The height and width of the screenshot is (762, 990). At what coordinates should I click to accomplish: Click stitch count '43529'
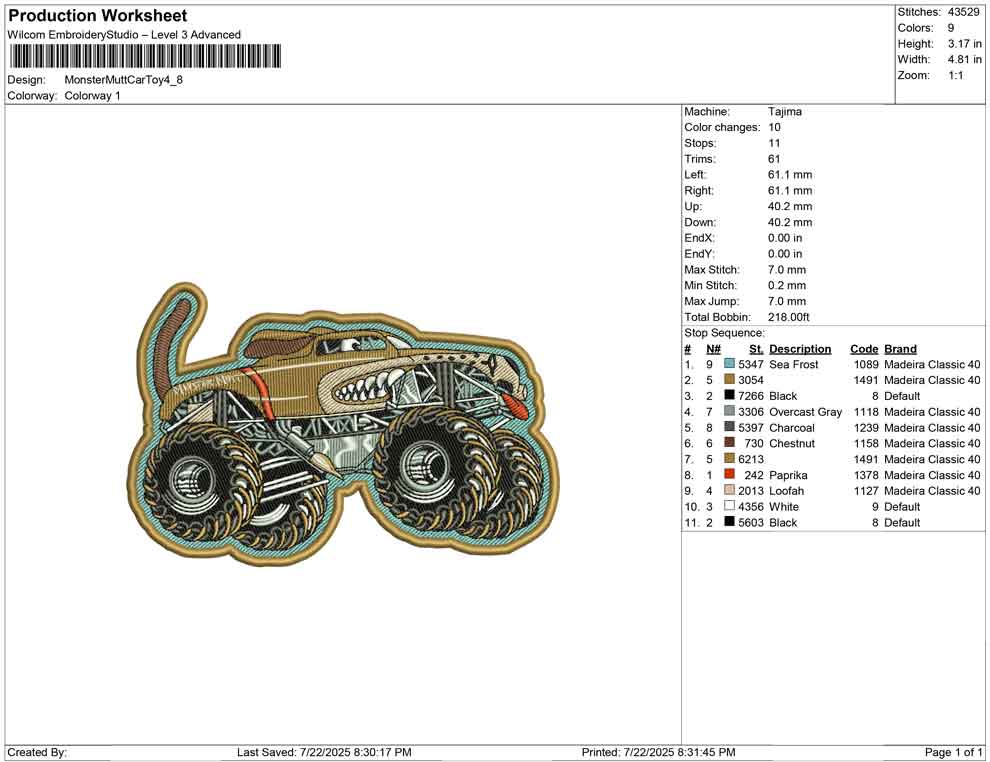click(963, 12)
